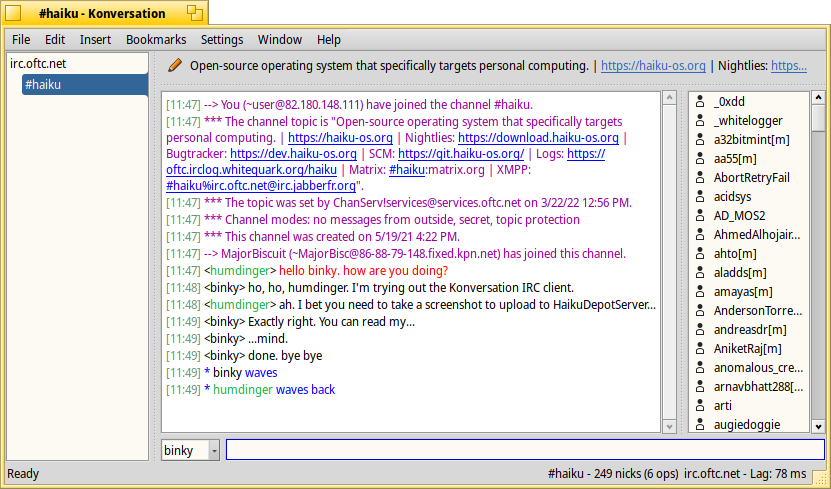Screen dimensions: 831x489
Task: Click the user icon beside andreasdr[m]
Action: click(700, 330)
